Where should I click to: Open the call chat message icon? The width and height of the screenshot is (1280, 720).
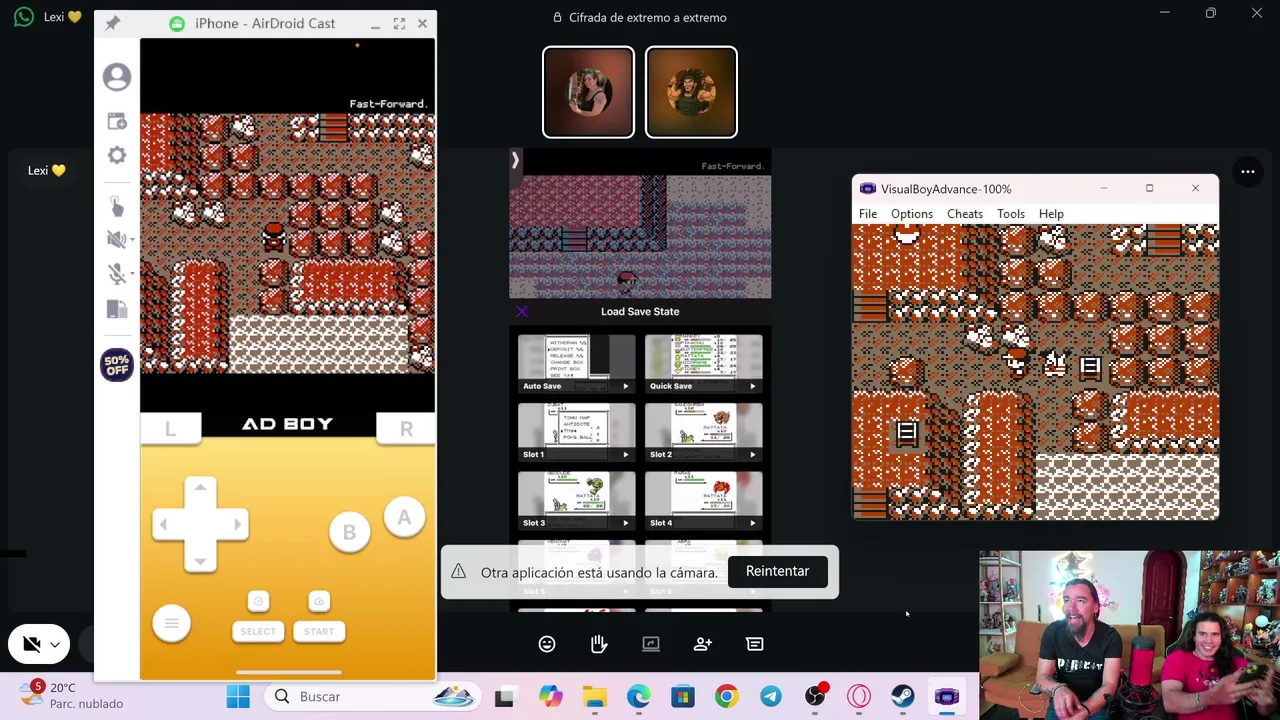pos(755,644)
